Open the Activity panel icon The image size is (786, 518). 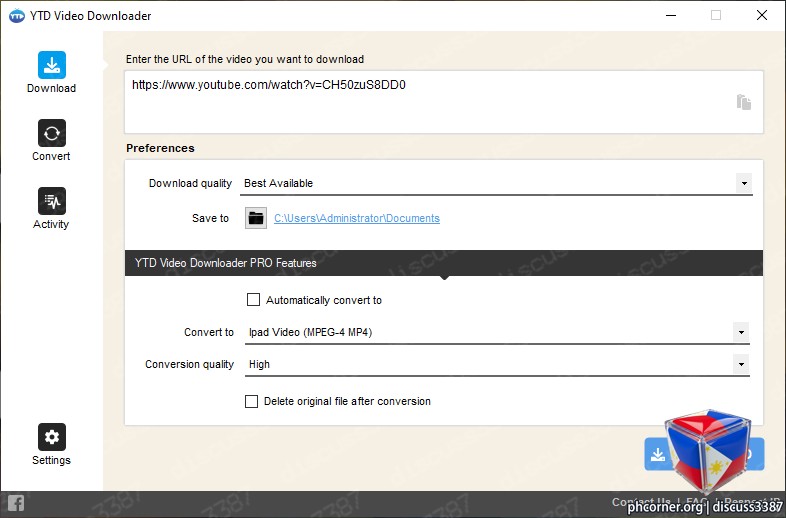click(x=52, y=201)
